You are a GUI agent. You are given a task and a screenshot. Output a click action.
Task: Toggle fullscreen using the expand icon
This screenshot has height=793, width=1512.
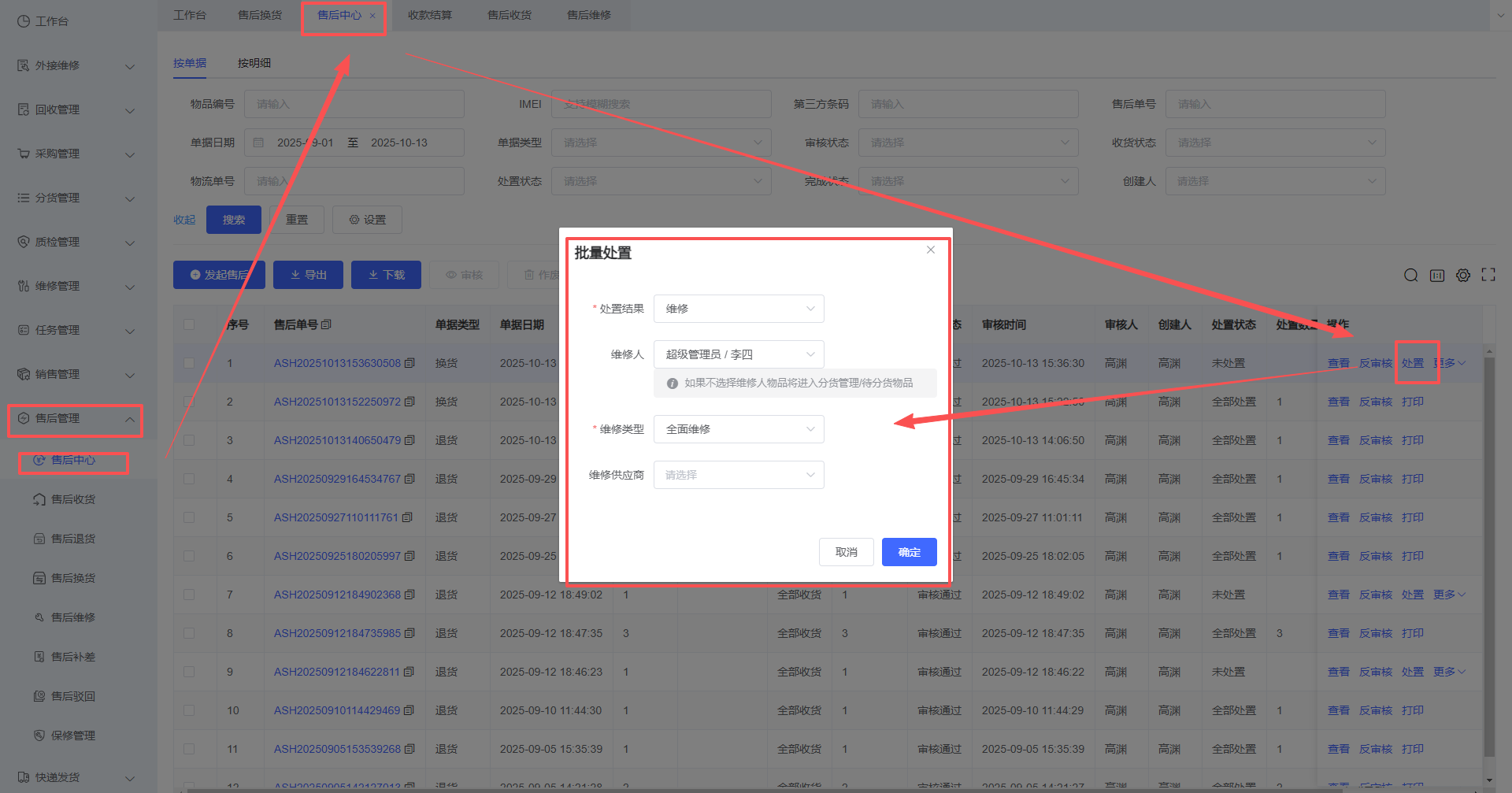pyautogui.click(x=1488, y=275)
